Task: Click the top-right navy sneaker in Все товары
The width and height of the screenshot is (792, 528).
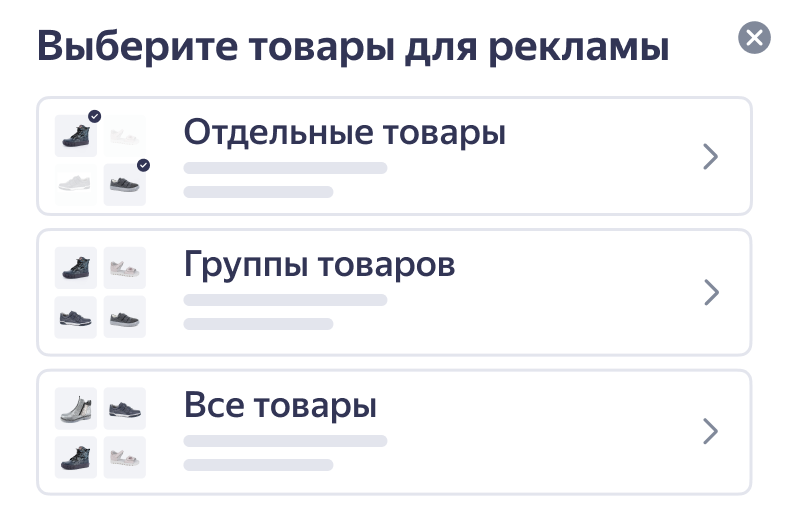Action: point(124,408)
